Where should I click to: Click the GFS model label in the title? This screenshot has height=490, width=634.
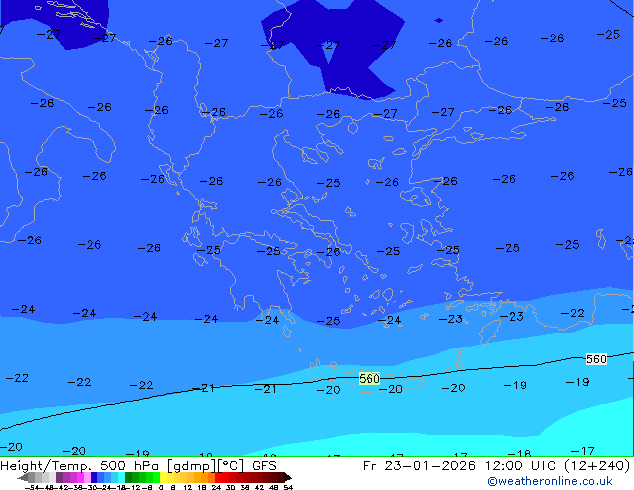(264, 466)
